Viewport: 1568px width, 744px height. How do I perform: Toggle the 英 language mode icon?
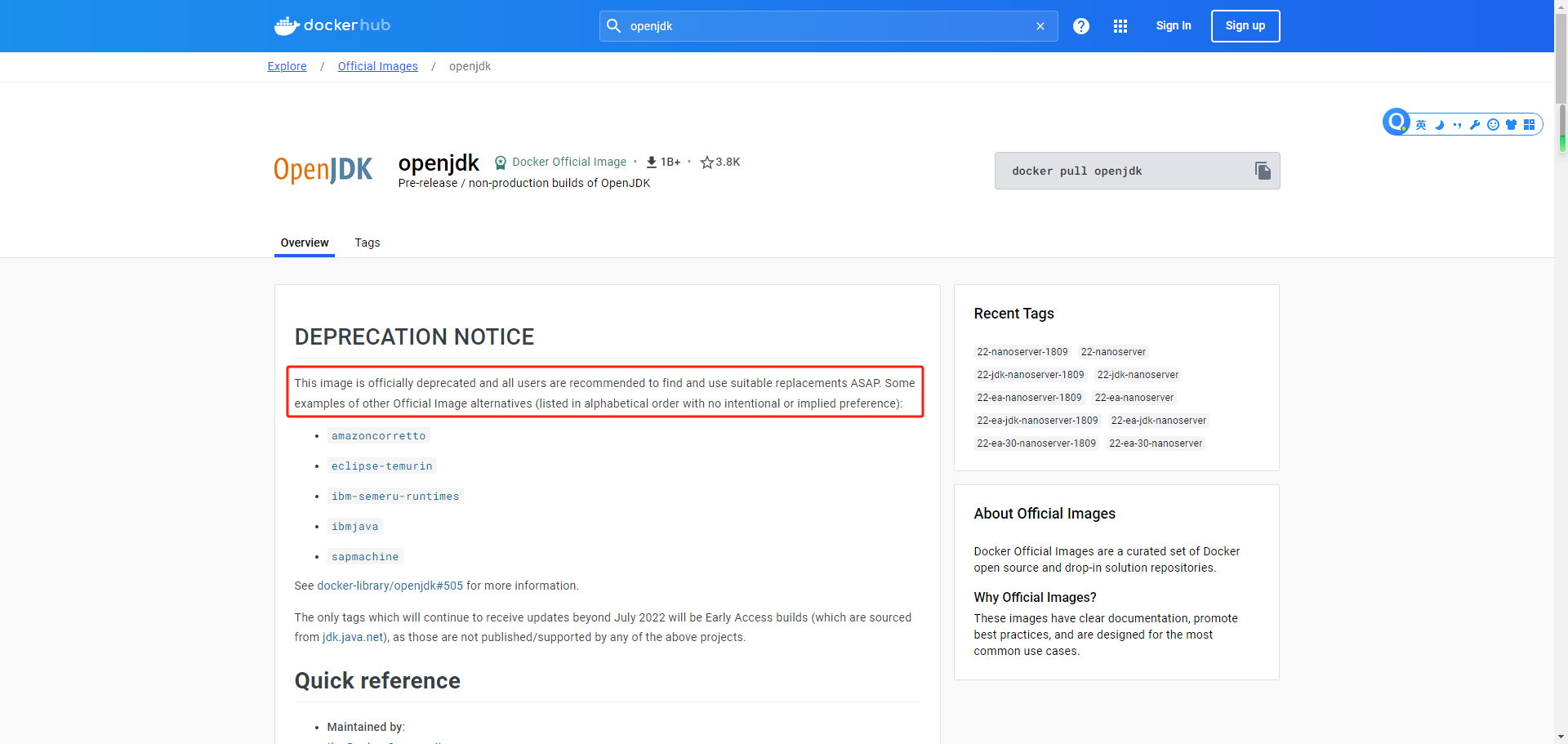pos(1421,125)
